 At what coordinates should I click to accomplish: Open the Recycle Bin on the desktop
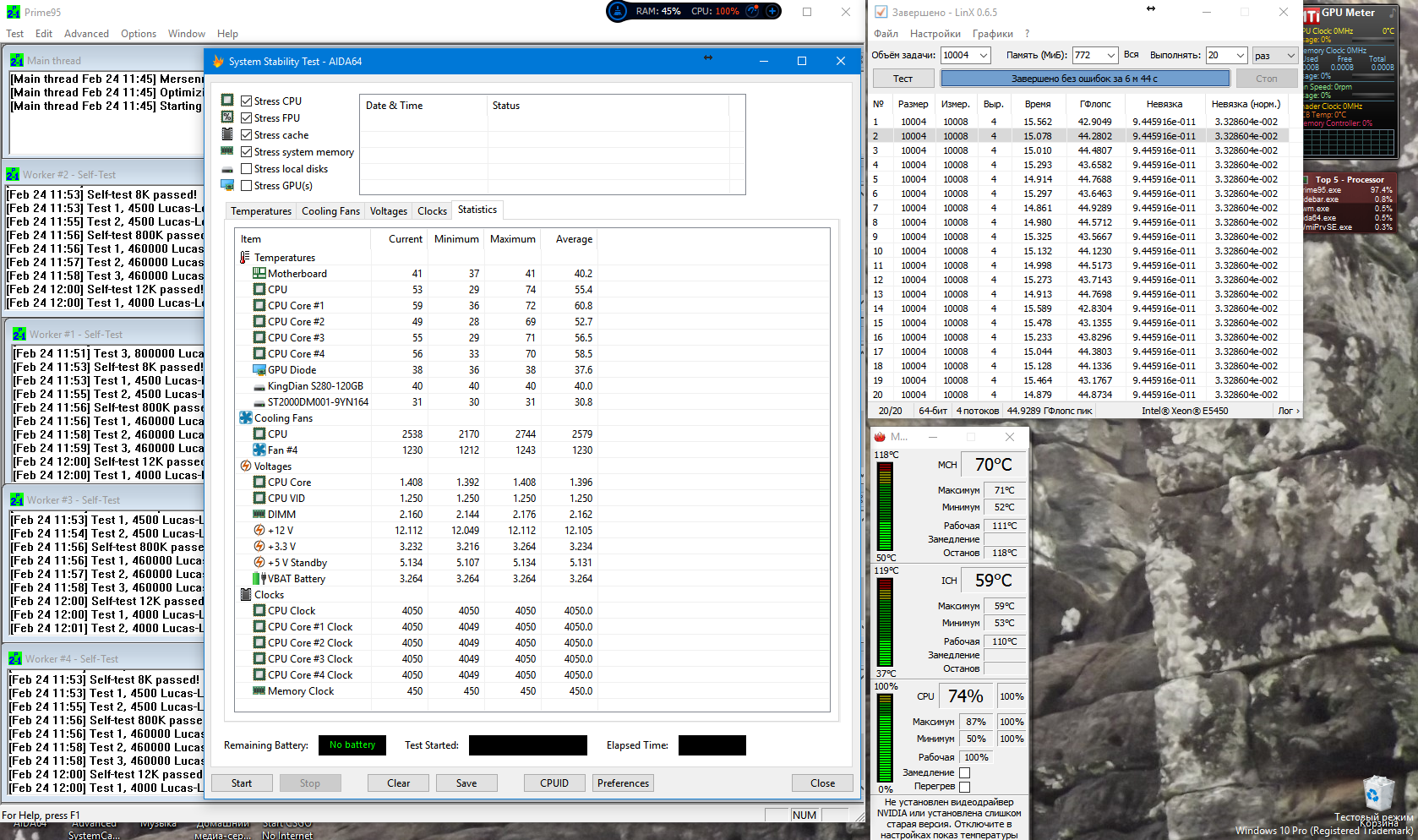pyautogui.click(x=1378, y=799)
